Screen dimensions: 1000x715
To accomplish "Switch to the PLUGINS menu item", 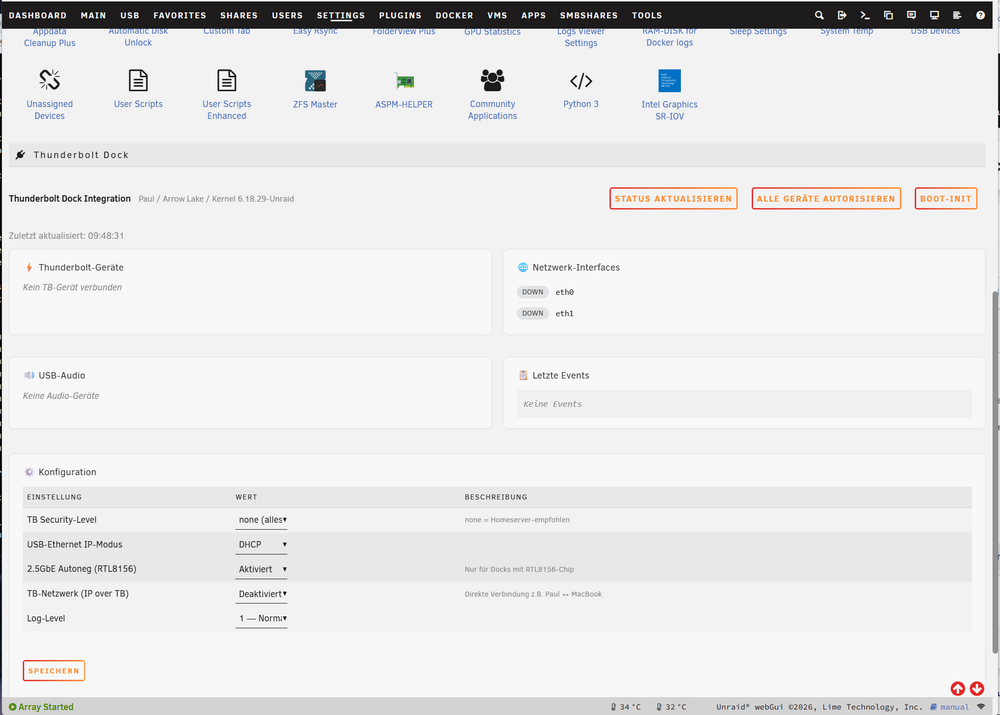I will tap(400, 15).
